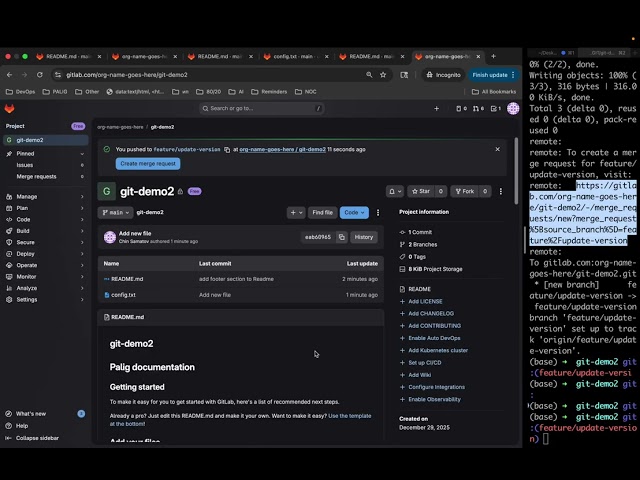Screen dimensions: 640x480
Task: Select git-demo2 project in sidebar
Action: click(45, 140)
